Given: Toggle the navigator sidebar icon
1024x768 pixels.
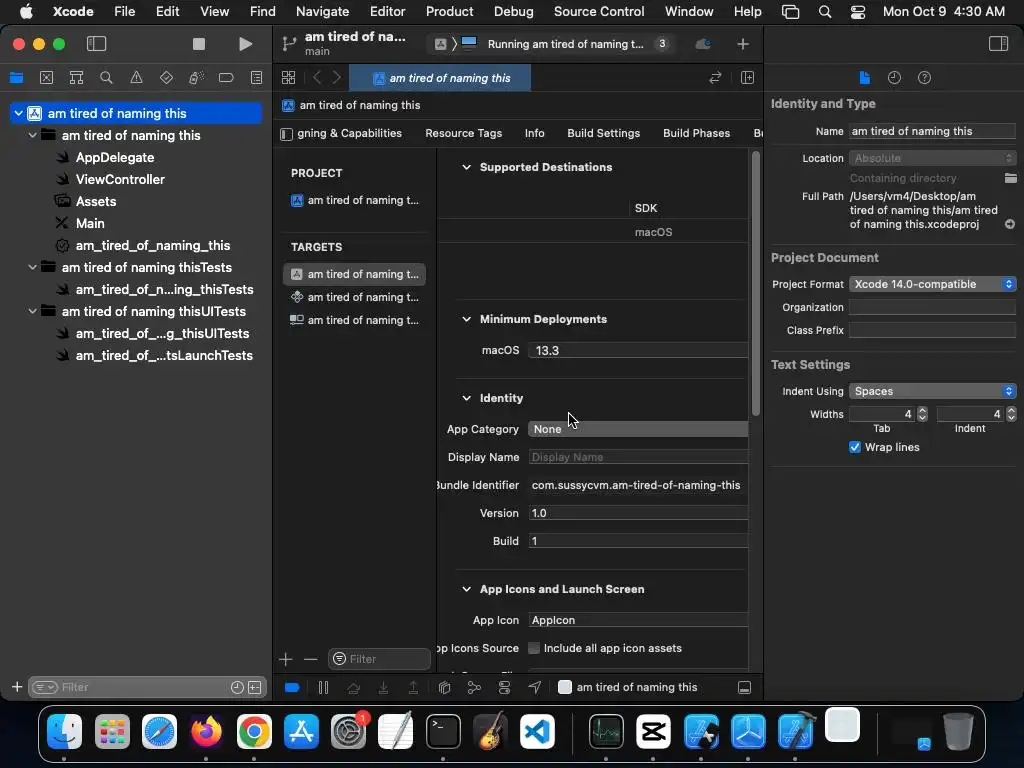Looking at the screenshot, I should [97, 44].
